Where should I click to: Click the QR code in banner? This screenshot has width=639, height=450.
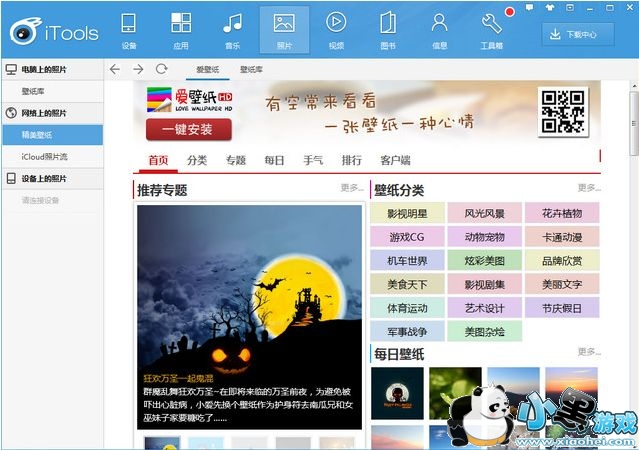coord(563,111)
